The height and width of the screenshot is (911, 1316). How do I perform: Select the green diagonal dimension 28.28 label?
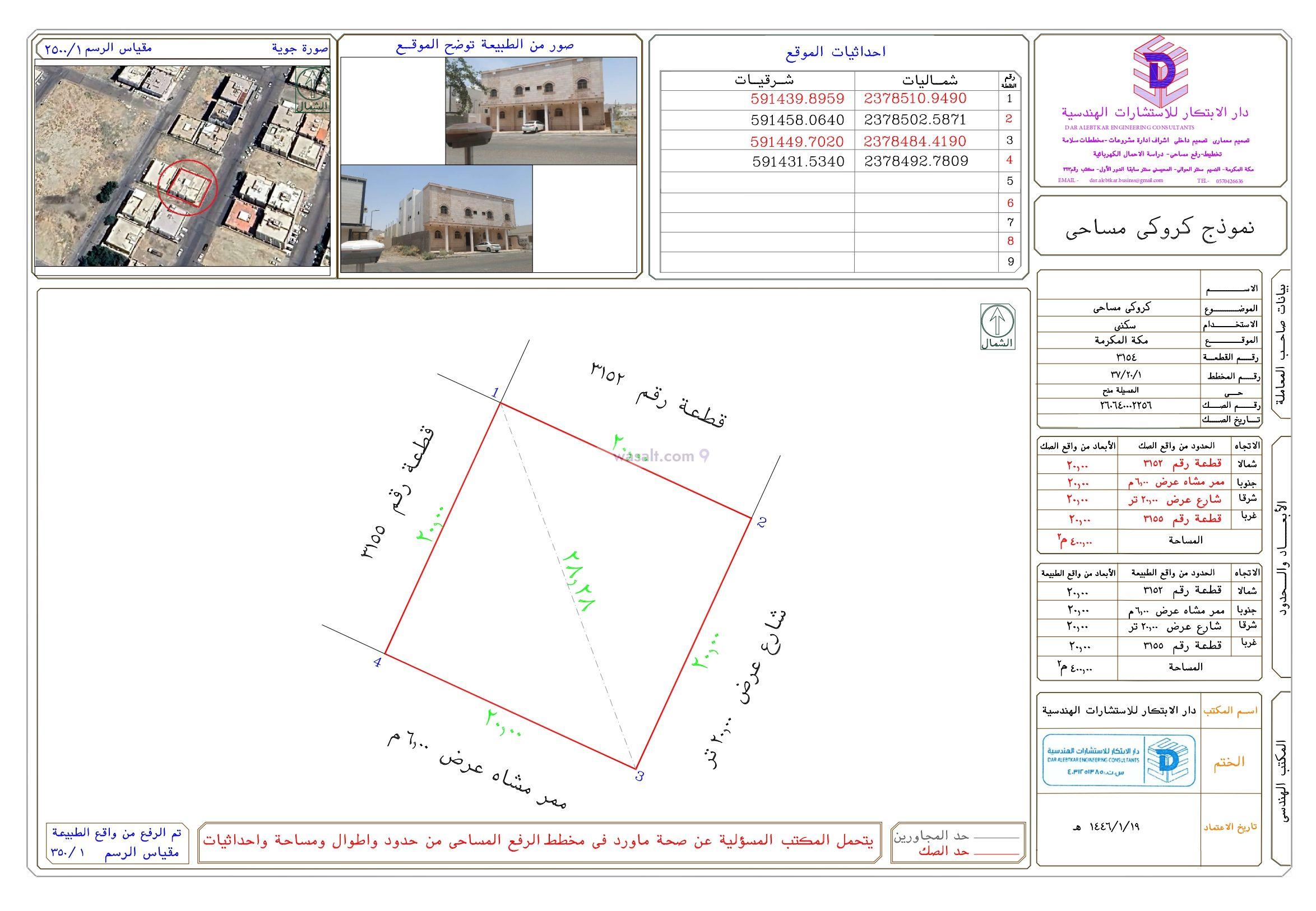click(x=579, y=581)
